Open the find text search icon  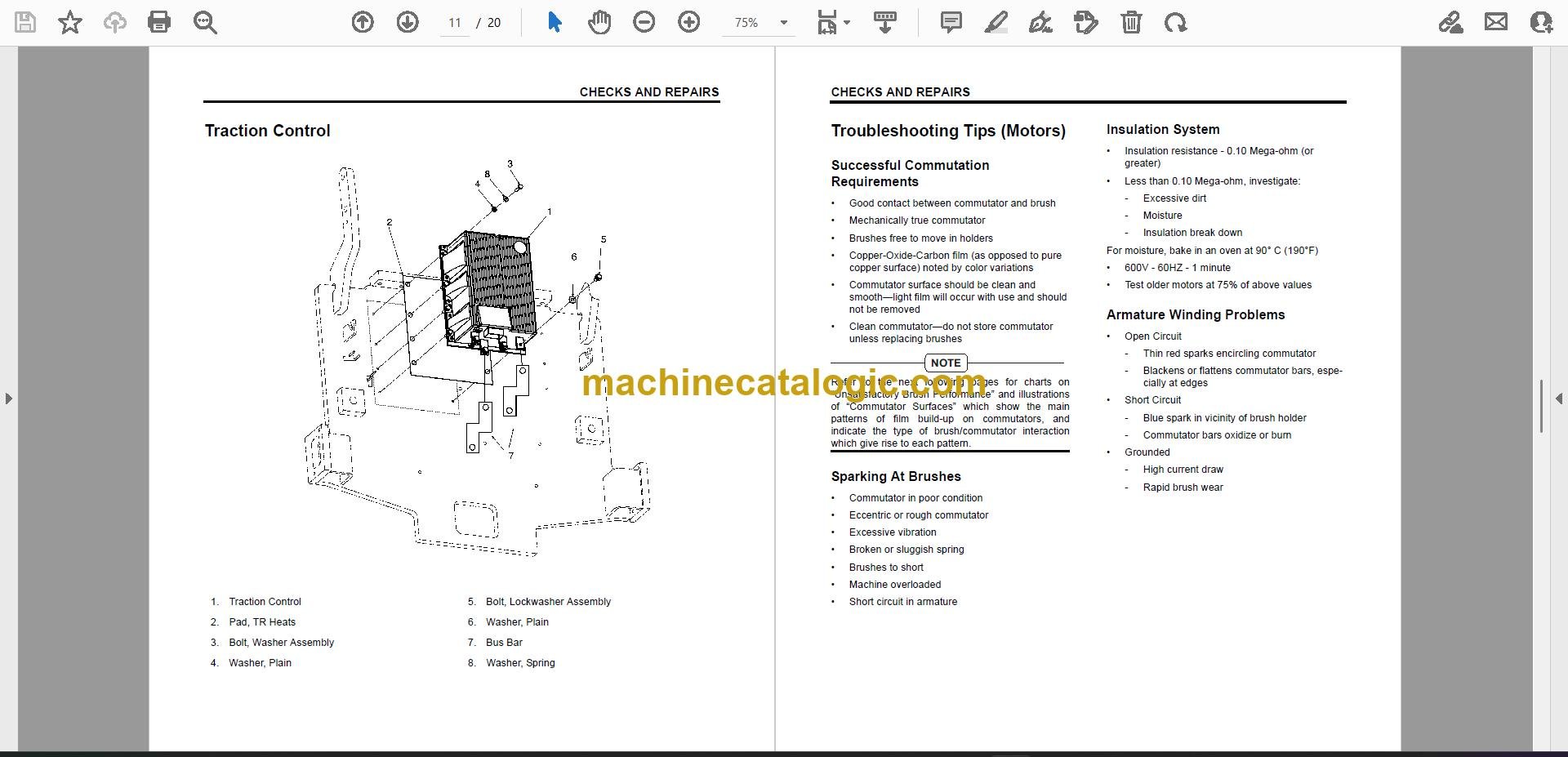(x=205, y=22)
